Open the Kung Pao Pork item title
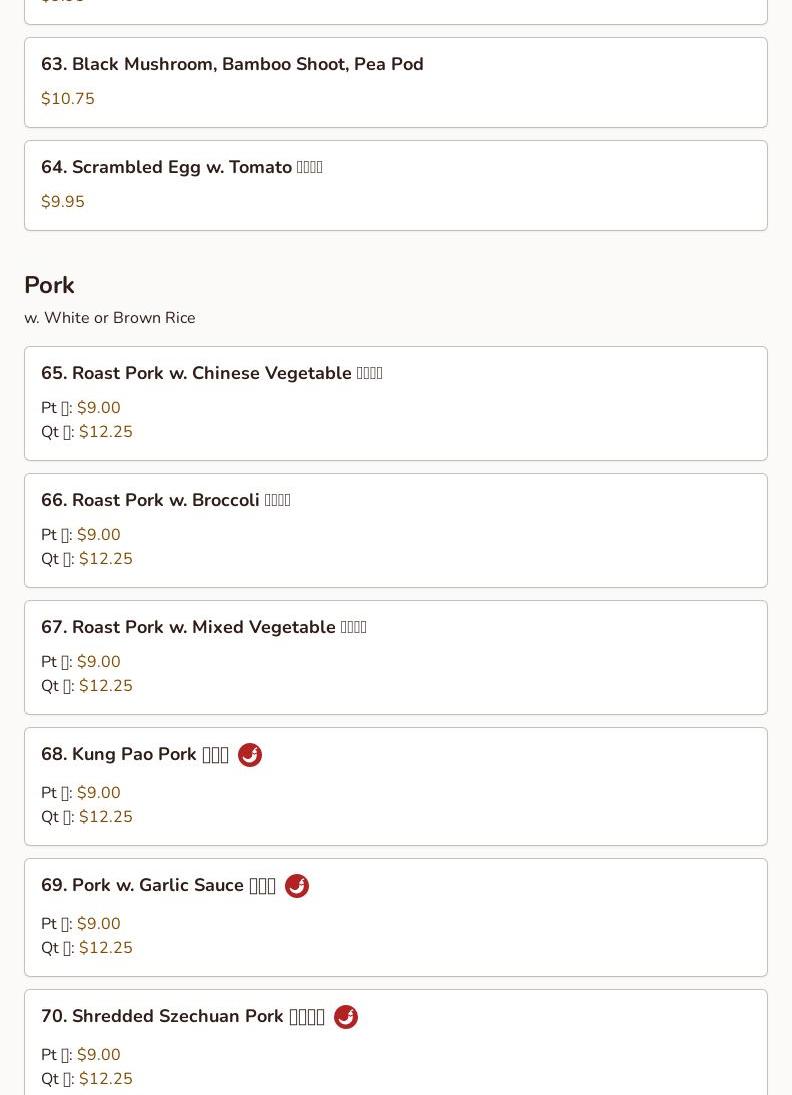The height and width of the screenshot is (1095, 792). click(x=134, y=754)
